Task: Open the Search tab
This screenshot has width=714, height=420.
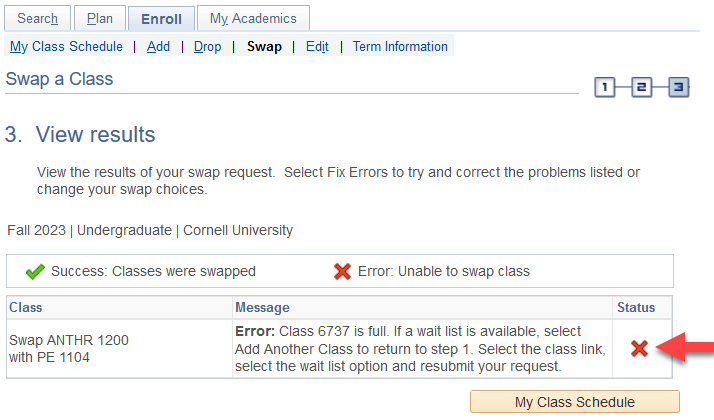Action: click(x=38, y=18)
